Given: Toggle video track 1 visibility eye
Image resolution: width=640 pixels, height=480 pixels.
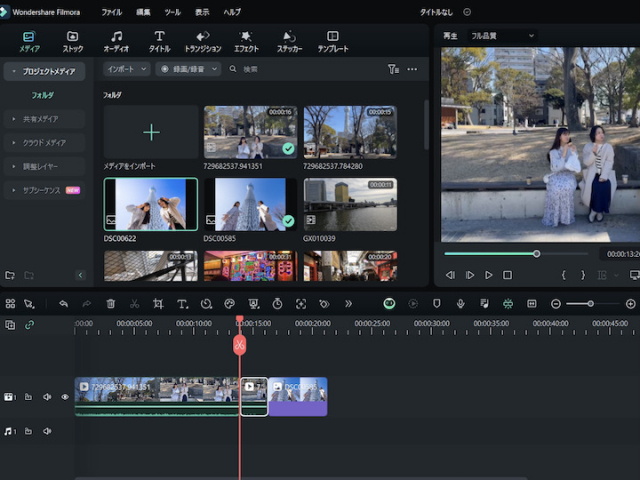Looking at the screenshot, I should tap(65, 397).
